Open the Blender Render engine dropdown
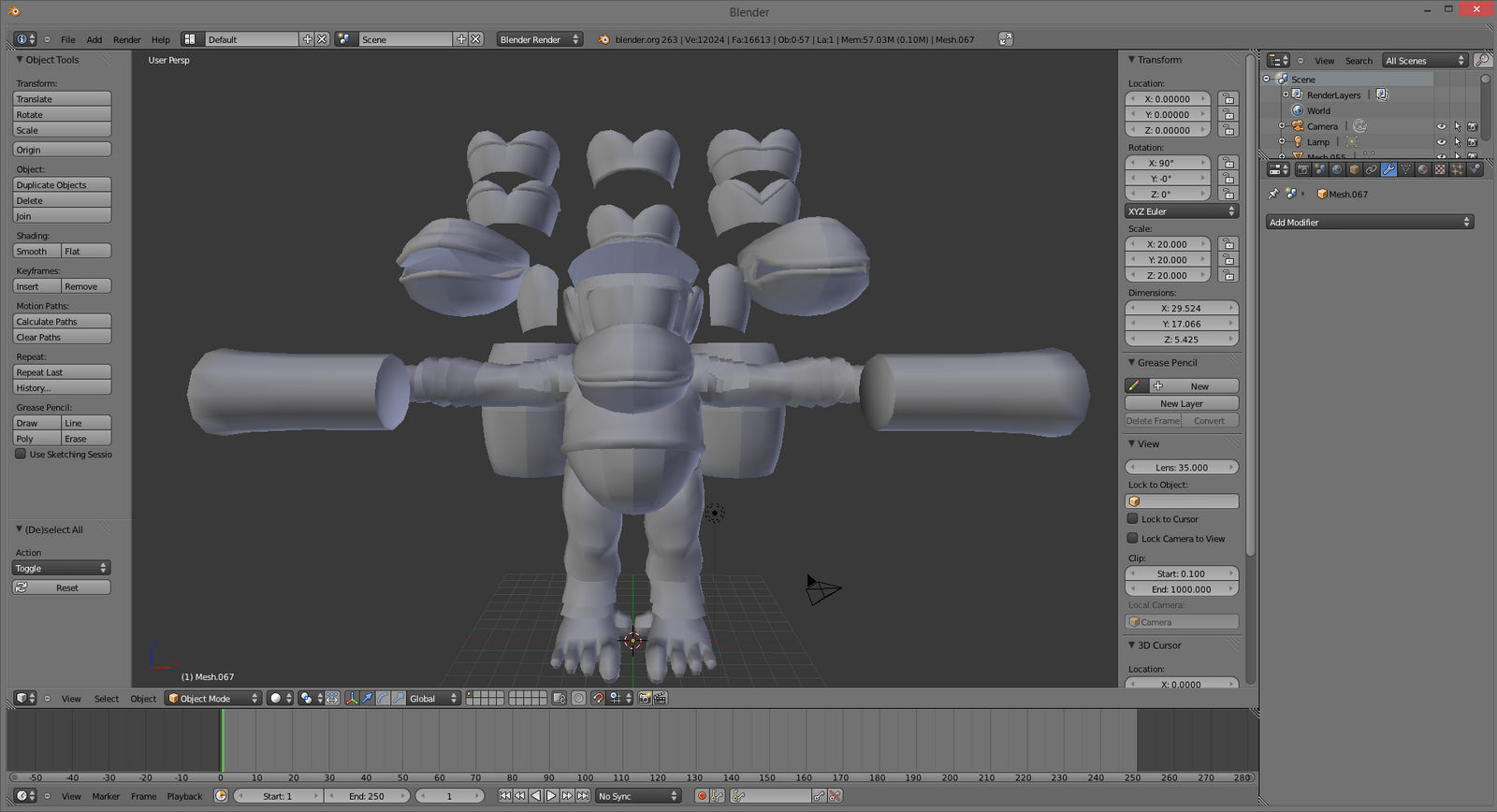The width and height of the screenshot is (1497, 812). point(540,39)
